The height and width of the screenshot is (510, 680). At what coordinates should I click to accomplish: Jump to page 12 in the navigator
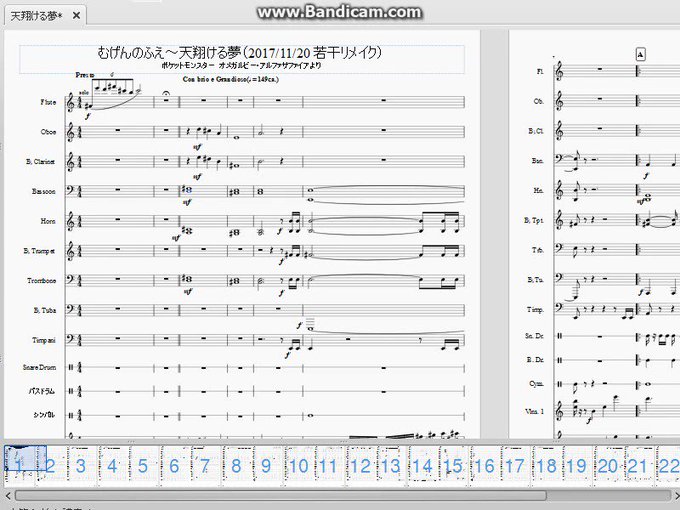click(x=360, y=465)
